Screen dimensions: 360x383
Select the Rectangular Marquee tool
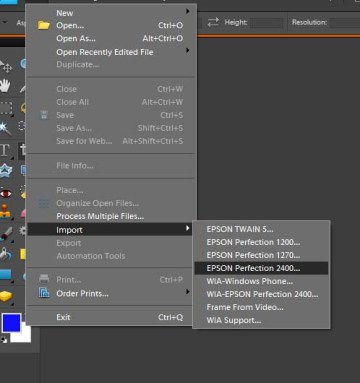(6, 108)
